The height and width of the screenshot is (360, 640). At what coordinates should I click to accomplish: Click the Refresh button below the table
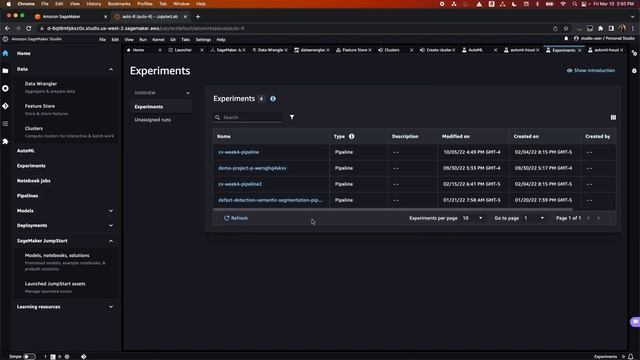click(236, 218)
